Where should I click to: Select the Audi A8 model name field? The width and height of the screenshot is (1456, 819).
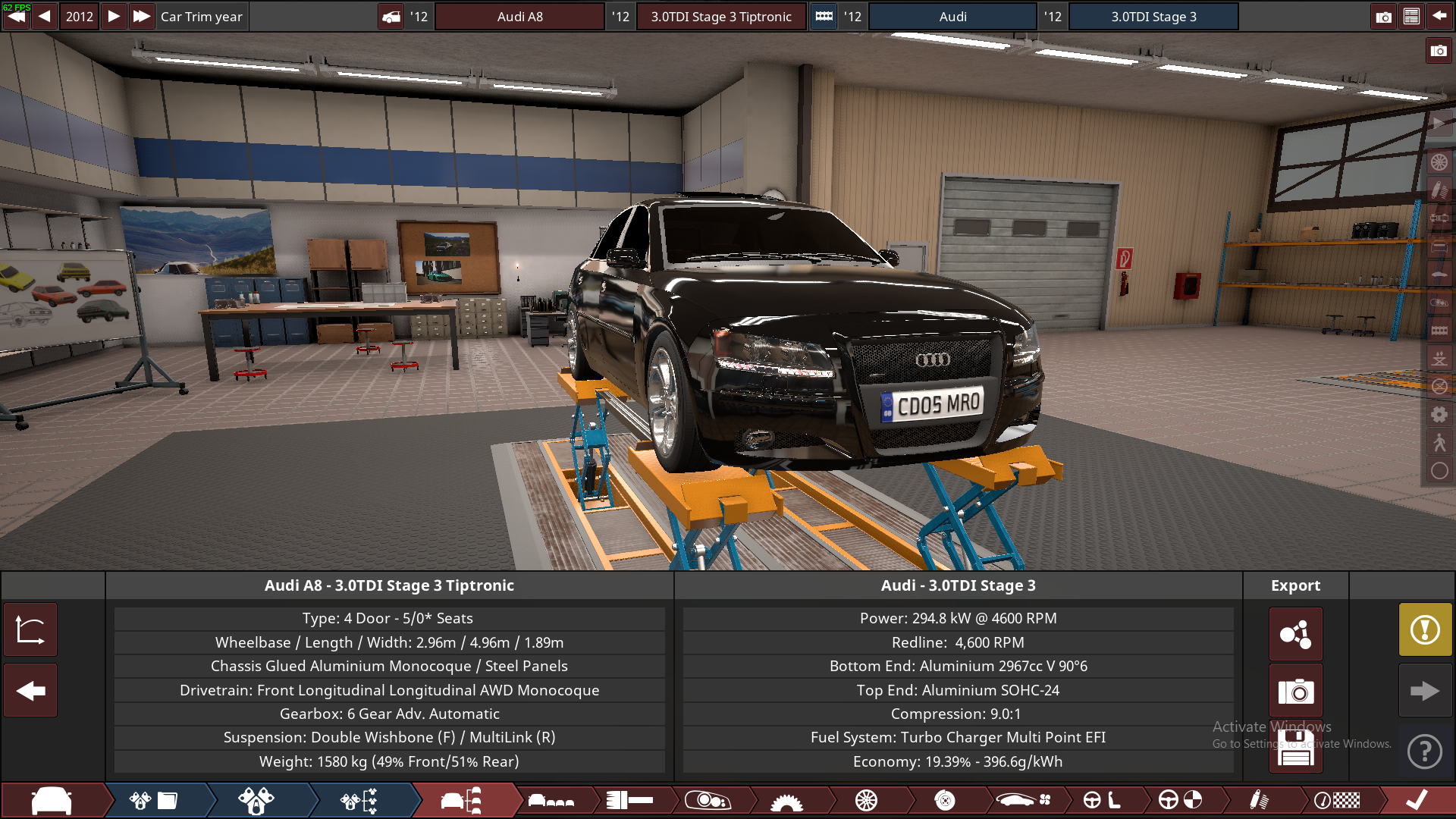pyautogui.click(x=519, y=17)
